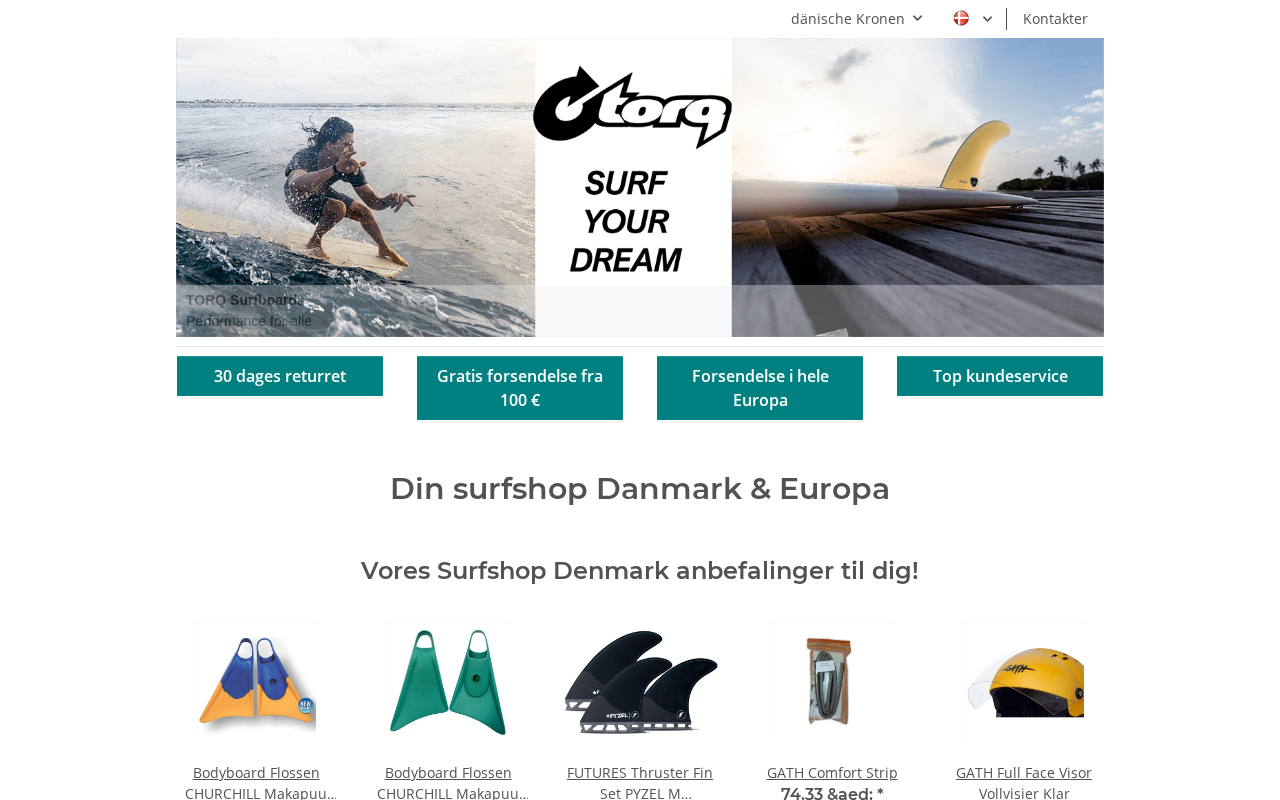Open the blue-orange Churchill fins image
The image size is (1280, 800).
coord(256,682)
